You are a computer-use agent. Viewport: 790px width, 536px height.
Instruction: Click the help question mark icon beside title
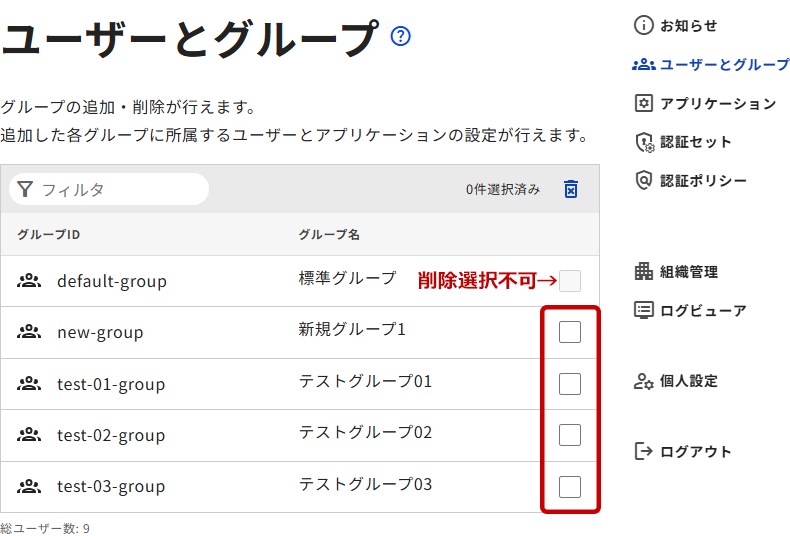tap(401, 37)
